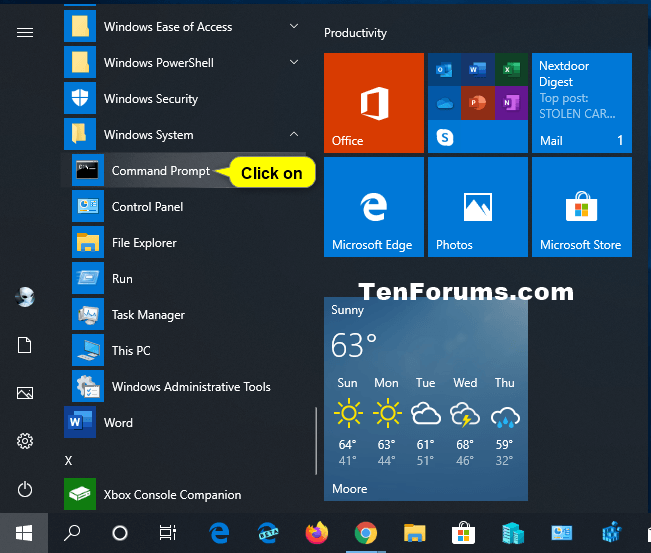This screenshot has width=651, height=553.
Task: Open the Weather tile for Moore
Action: [x=426, y=399]
